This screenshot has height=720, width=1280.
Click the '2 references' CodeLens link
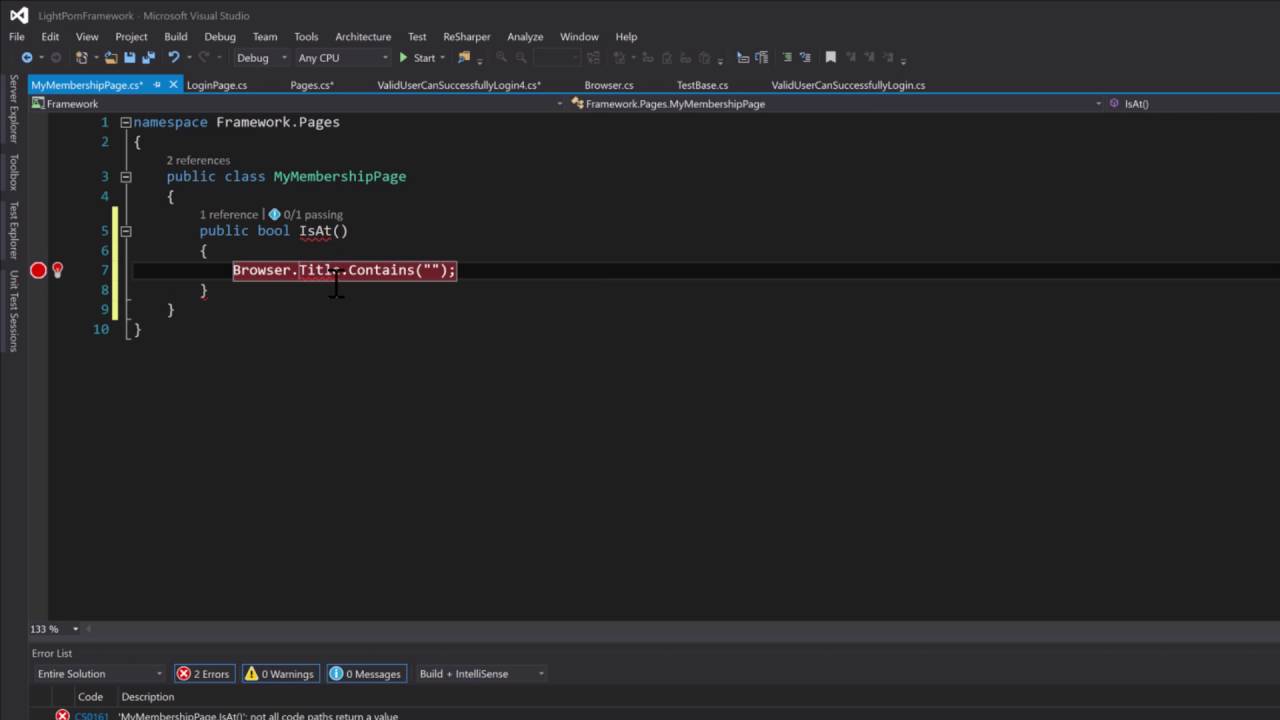pyautogui.click(x=198, y=160)
